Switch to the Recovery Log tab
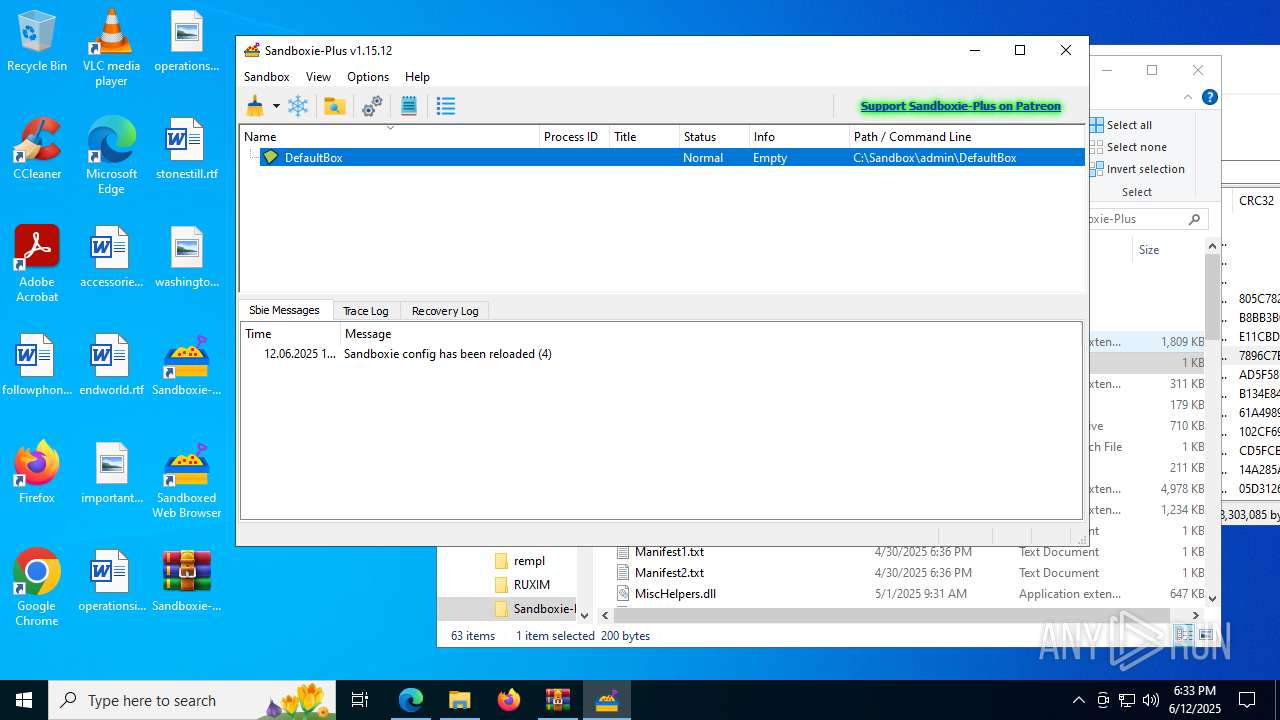 click(445, 311)
